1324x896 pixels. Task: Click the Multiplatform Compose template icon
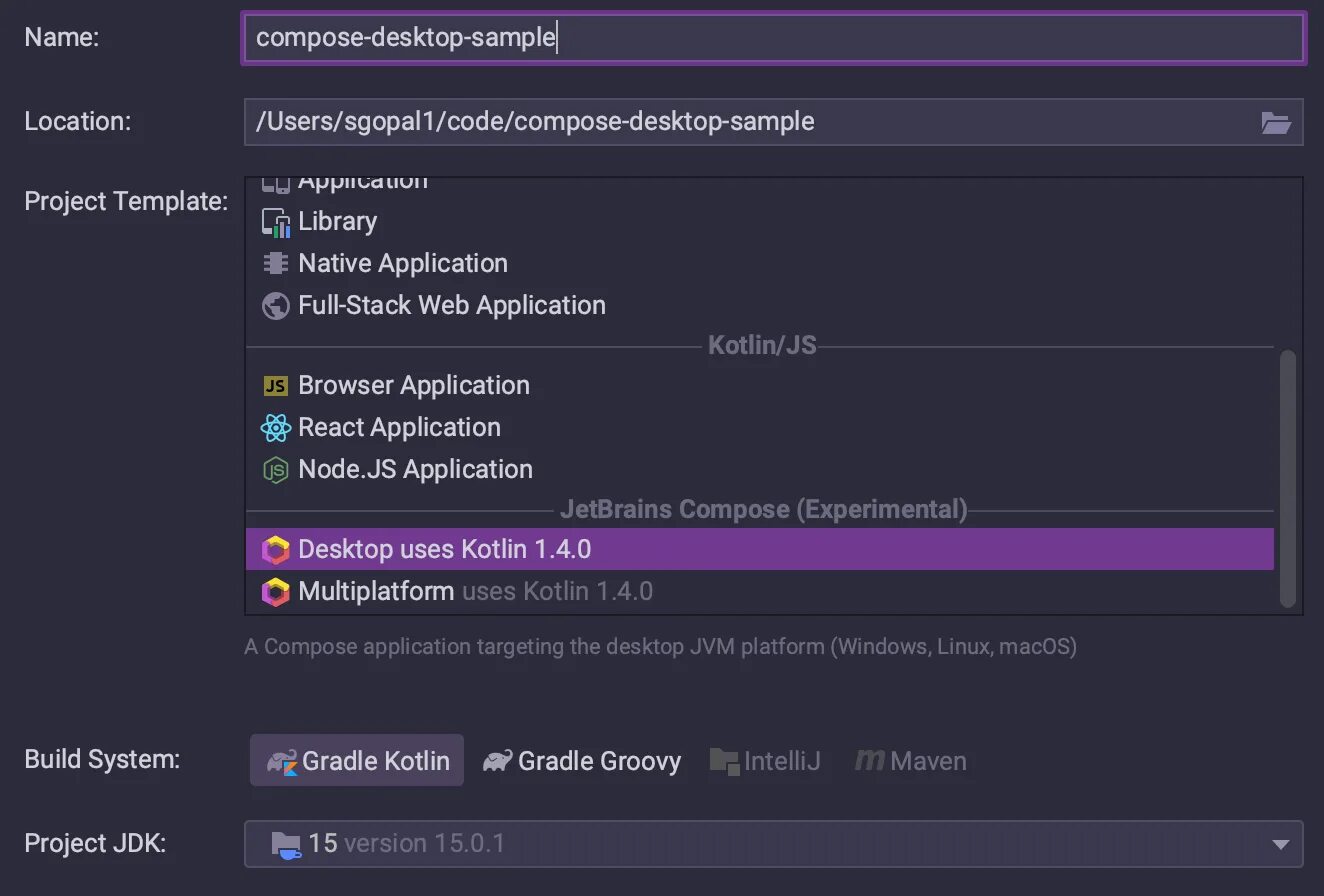click(x=275, y=592)
